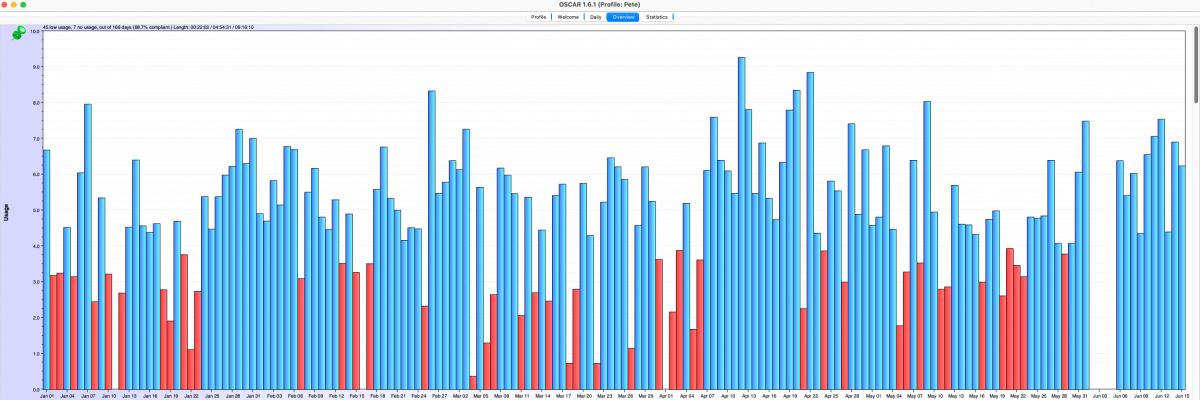This screenshot has height=400, width=1200.
Task: Click the Jun 03 date label
Action: 1098,396
